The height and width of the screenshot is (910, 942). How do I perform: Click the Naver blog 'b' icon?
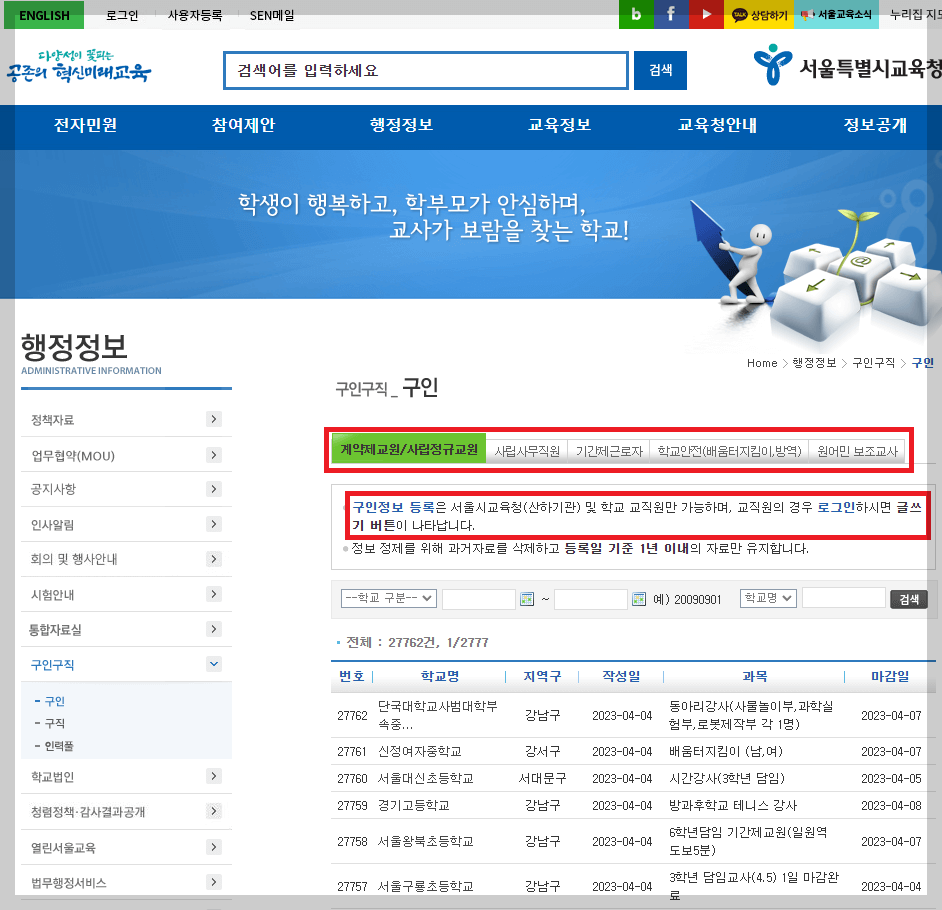[635, 14]
